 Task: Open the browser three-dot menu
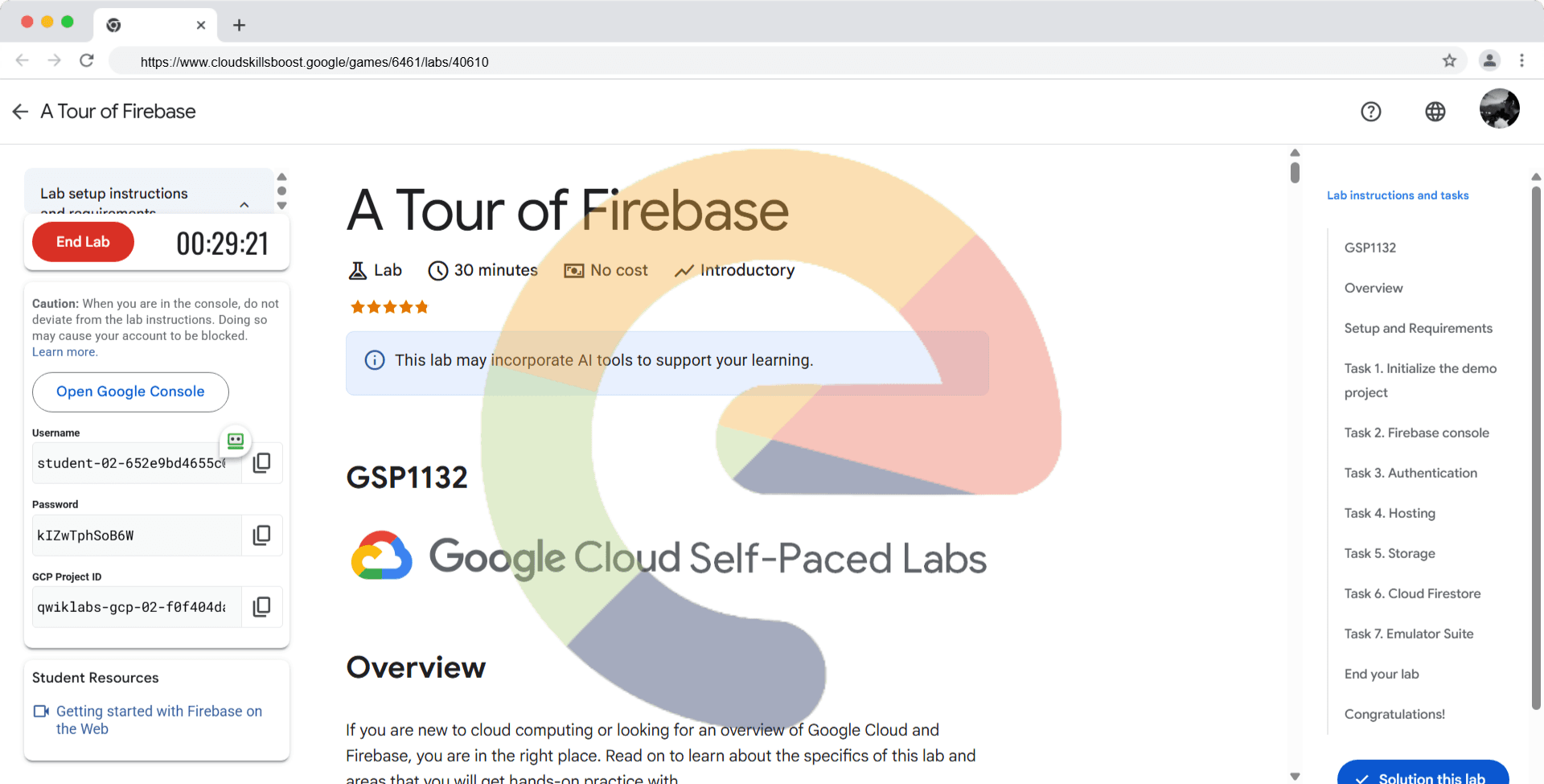[x=1521, y=61]
